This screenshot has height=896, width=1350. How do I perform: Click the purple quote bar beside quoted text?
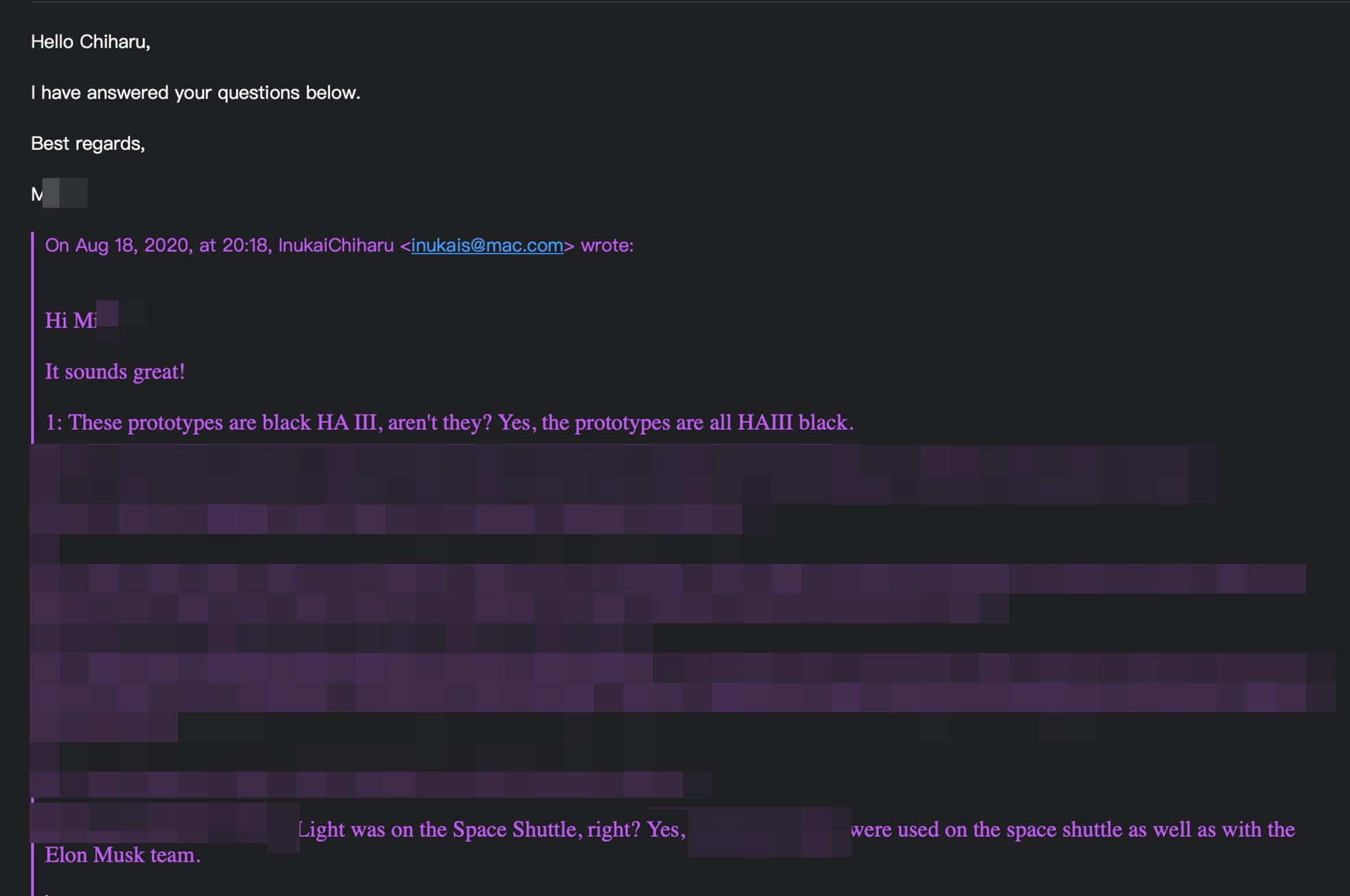tap(32, 337)
